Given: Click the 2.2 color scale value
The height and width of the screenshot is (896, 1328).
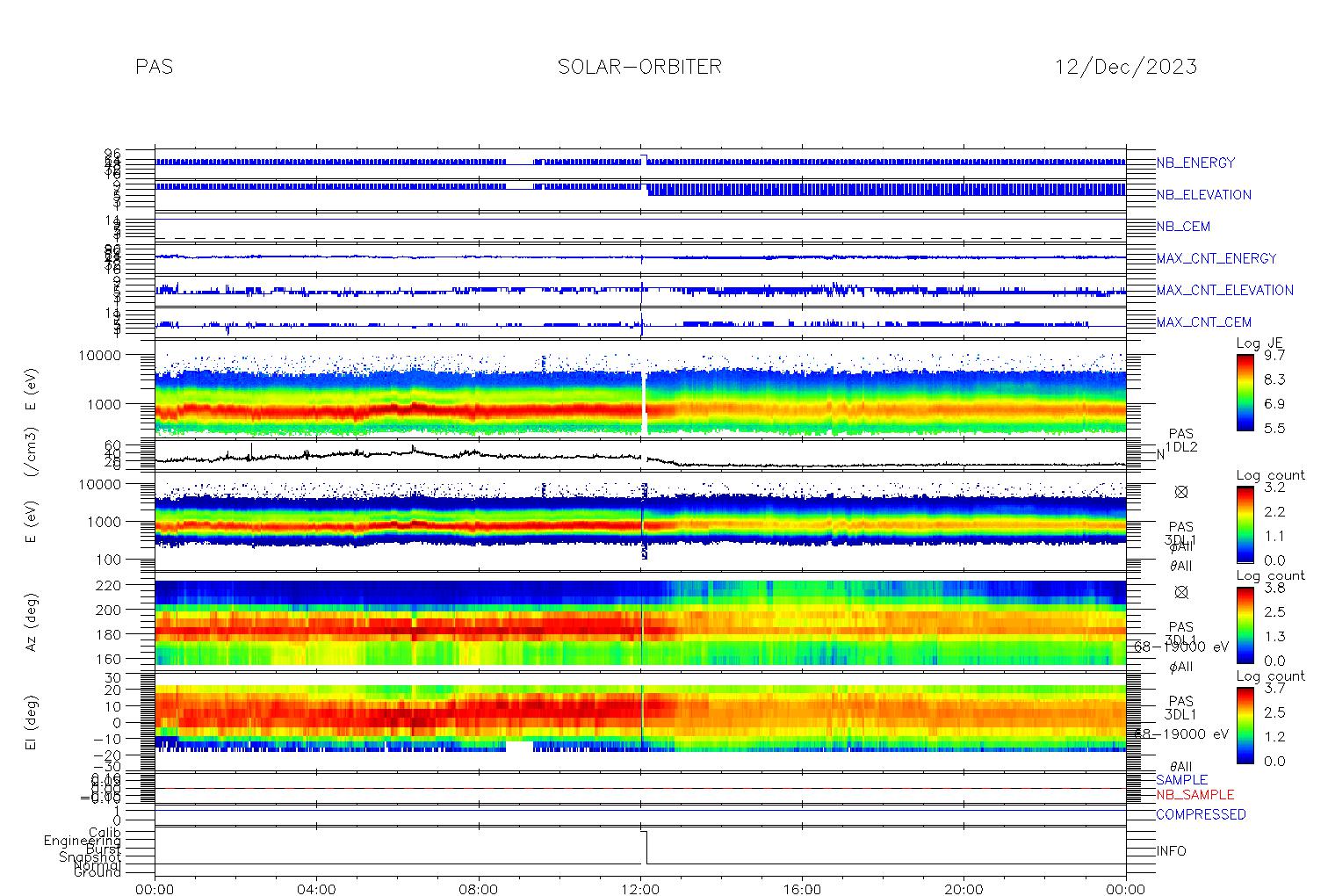Looking at the screenshot, I should pos(1274,511).
